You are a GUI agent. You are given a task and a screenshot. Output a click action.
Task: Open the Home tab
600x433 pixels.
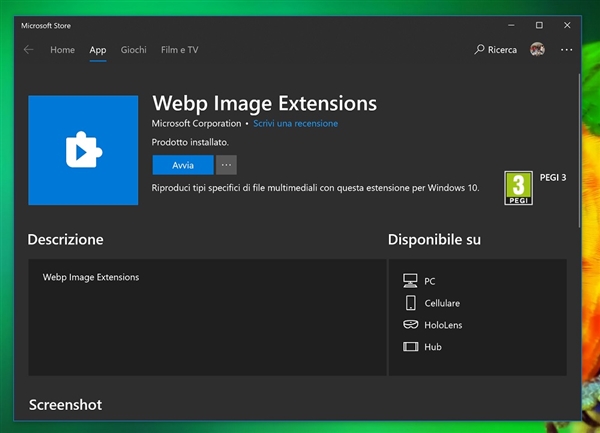point(62,50)
